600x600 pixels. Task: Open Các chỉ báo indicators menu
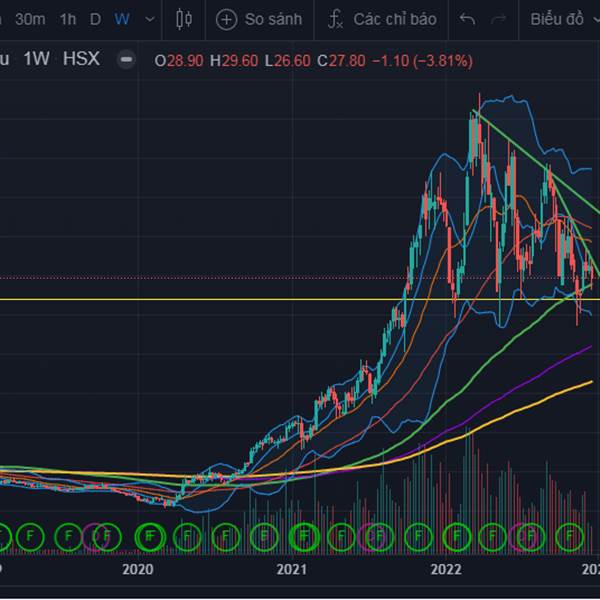click(x=382, y=19)
